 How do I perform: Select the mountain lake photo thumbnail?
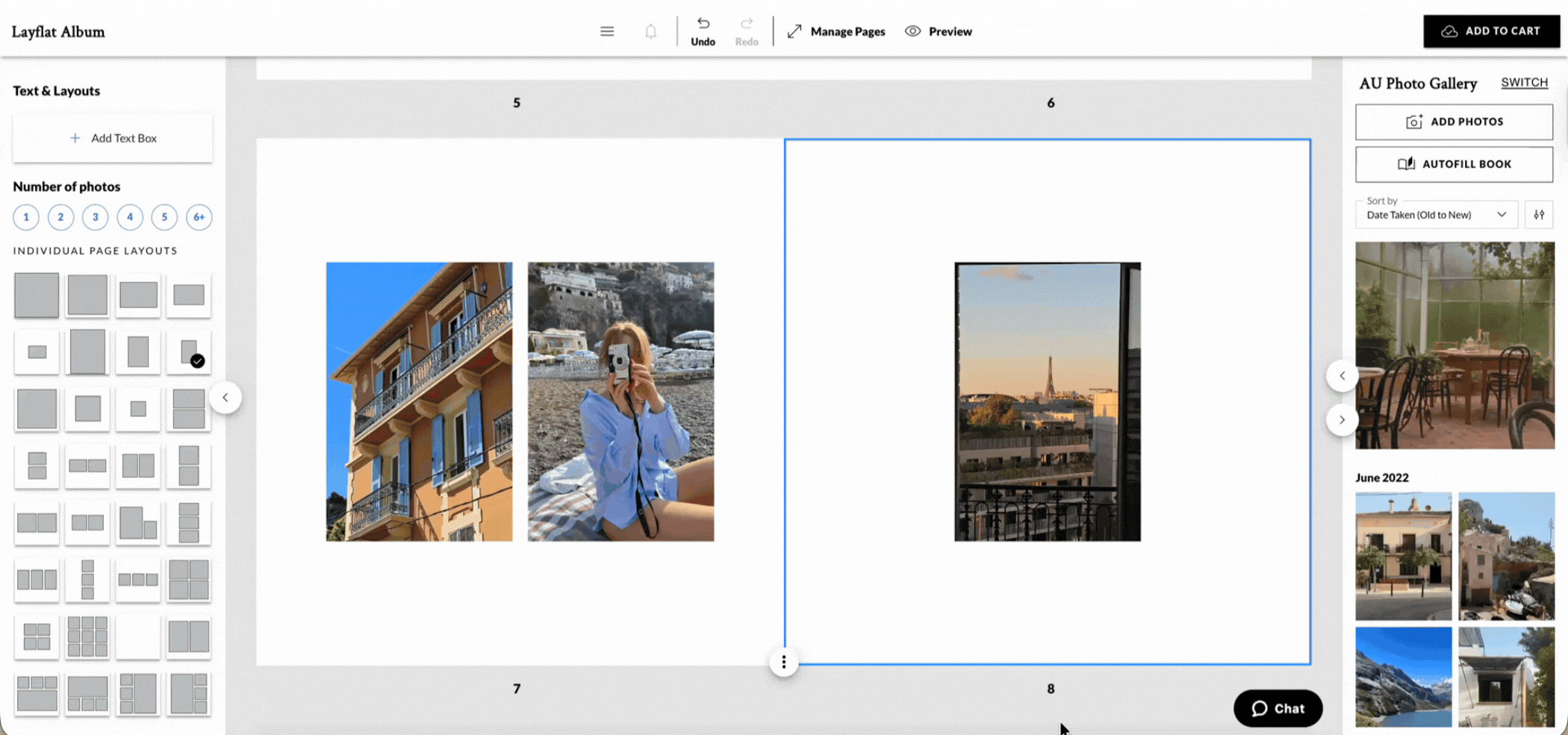(x=1403, y=676)
